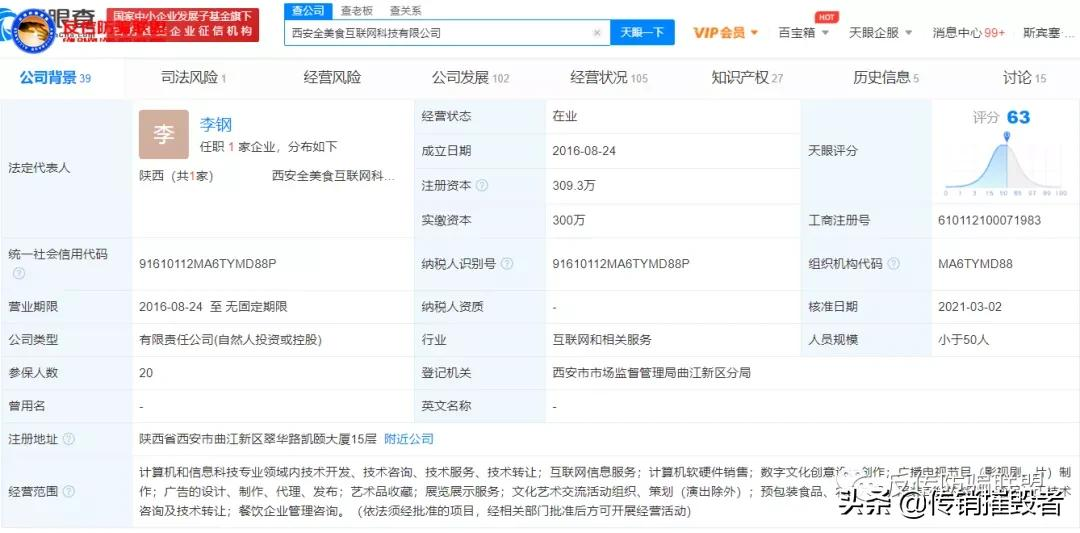The height and width of the screenshot is (533, 1080).
Task: Click the help icon beside 纳税人识别号
Action: click(x=507, y=264)
